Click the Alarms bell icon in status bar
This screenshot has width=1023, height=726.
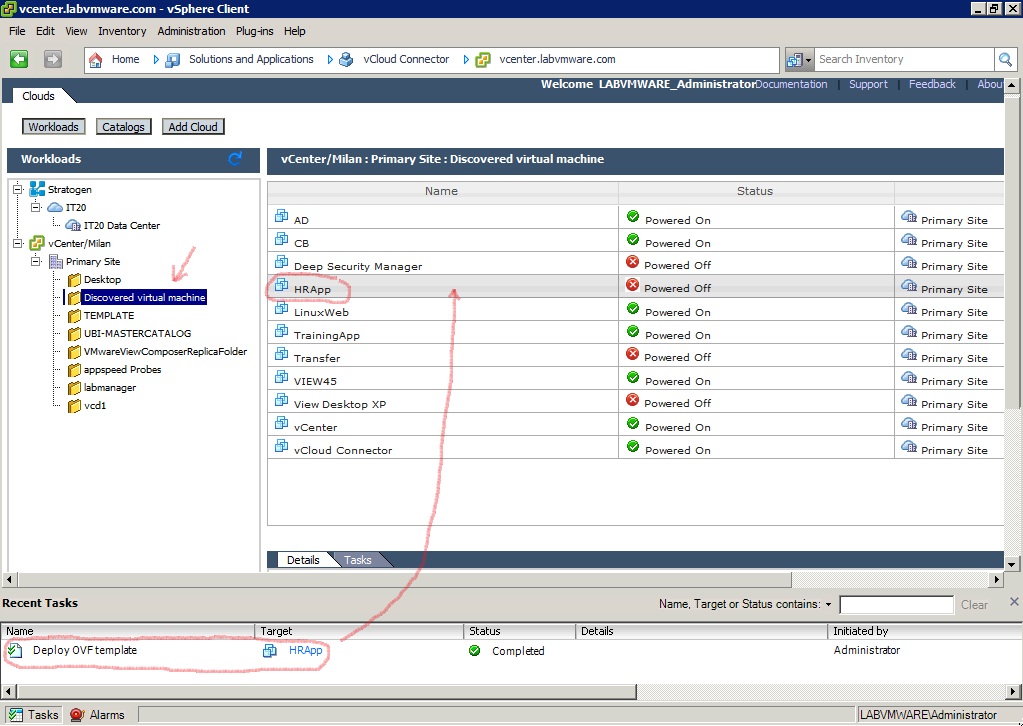(x=77, y=715)
